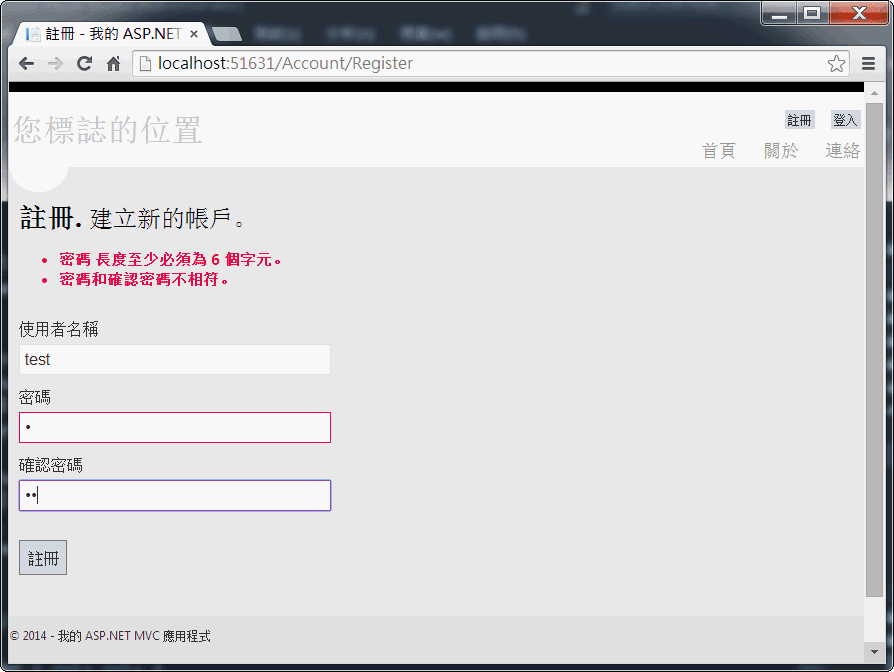Click the footer text © 2014 - 我的 ASP.NET MVC 應用程式
Image resolution: width=894 pixels, height=672 pixels.
[x=110, y=636]
